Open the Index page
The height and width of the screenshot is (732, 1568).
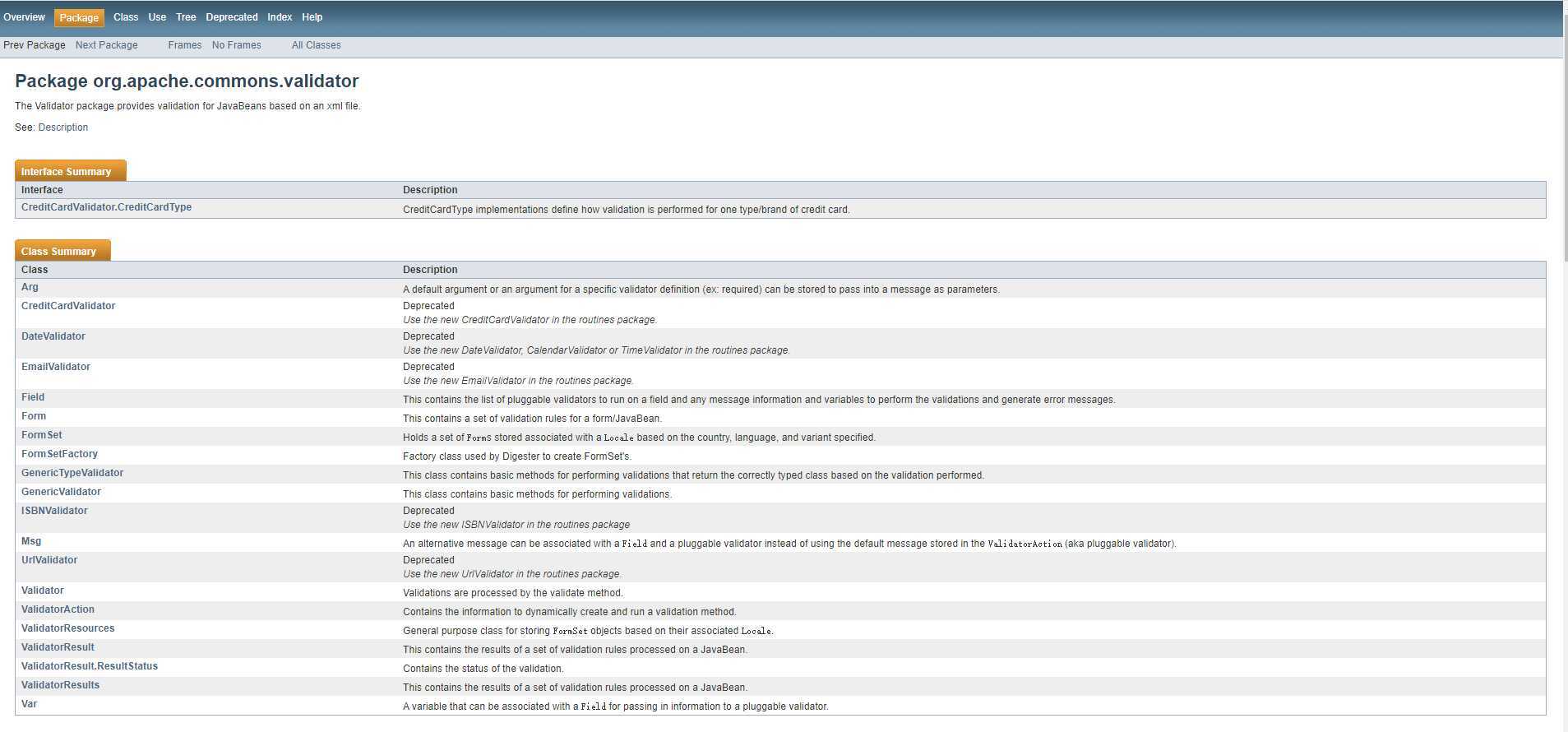(x=280, y=17)
